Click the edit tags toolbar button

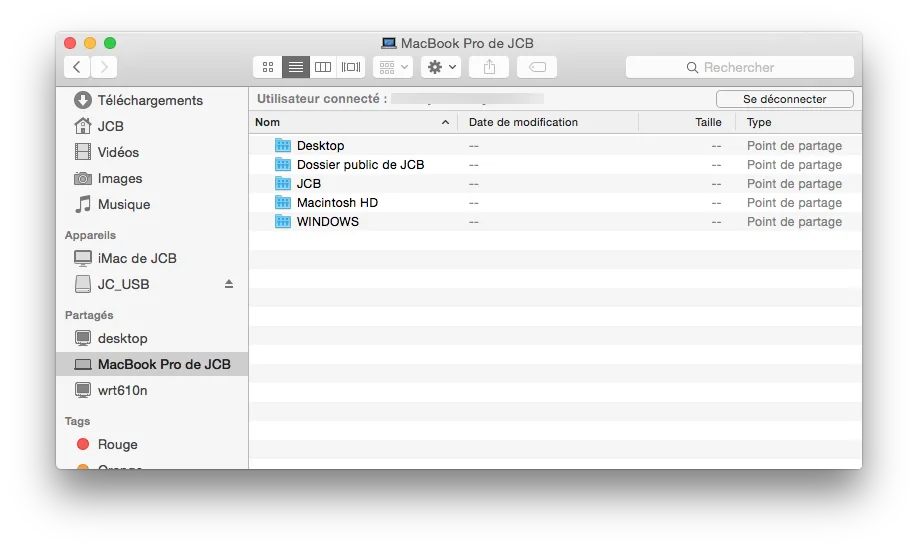pos(537,67)
